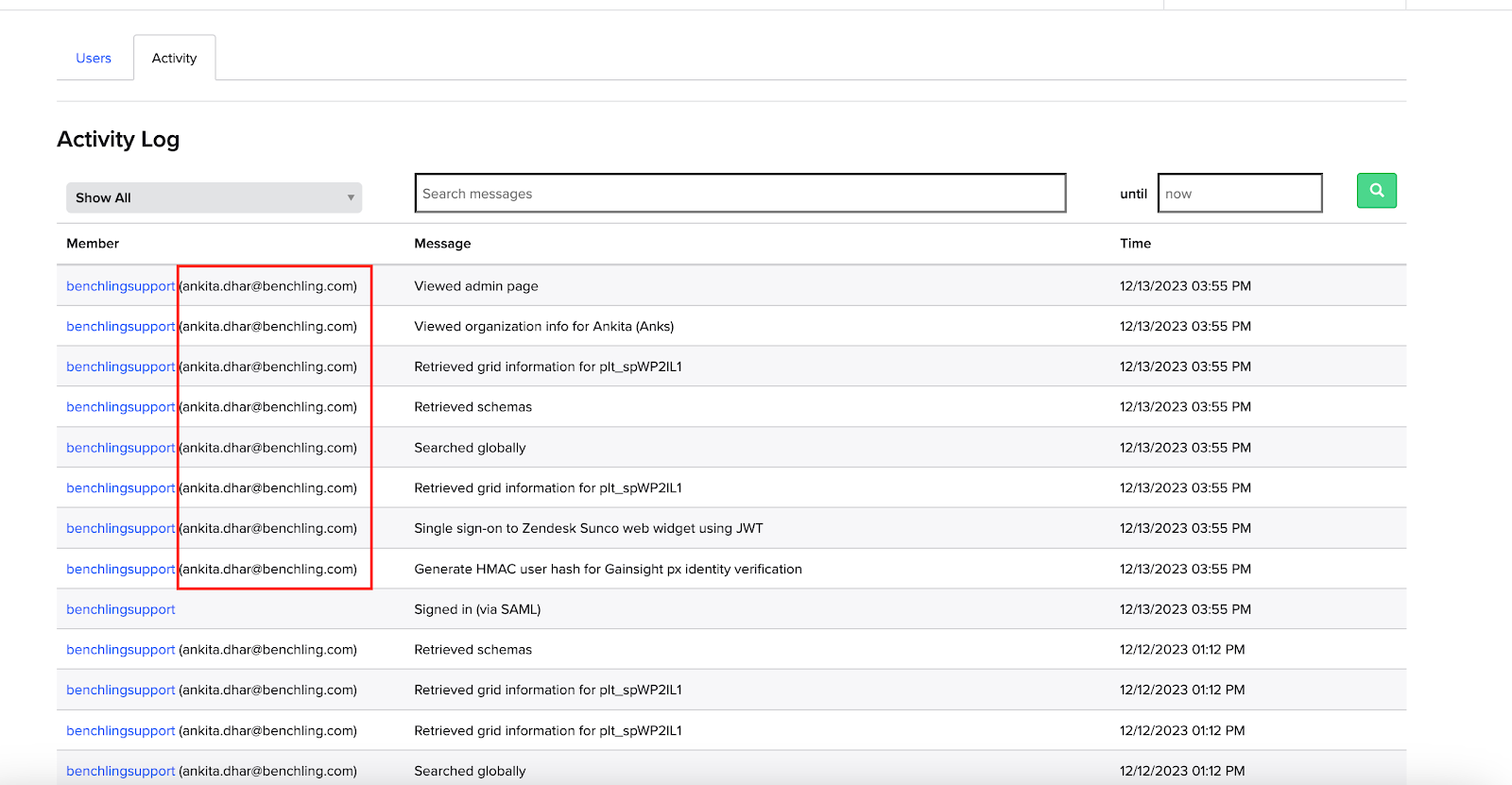This screenshot has height=785, width=1512.
Task: Click the green search magnifier button
Action: click(1376, 191)
